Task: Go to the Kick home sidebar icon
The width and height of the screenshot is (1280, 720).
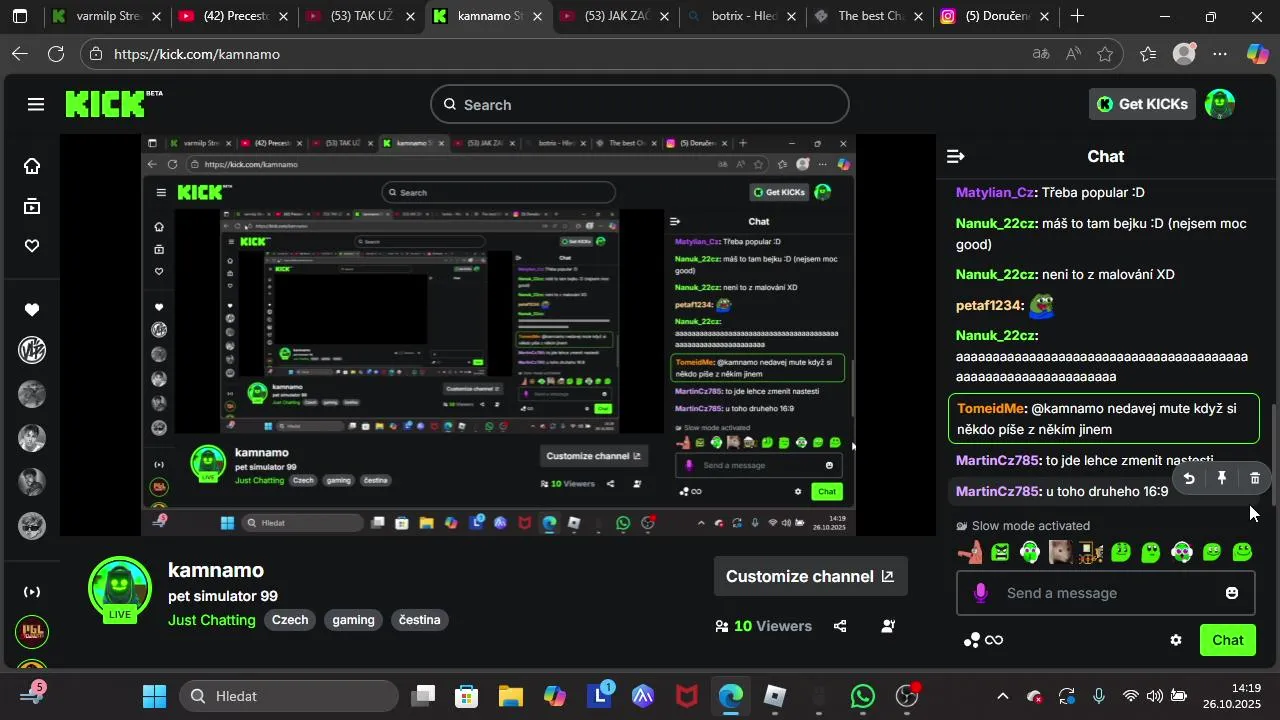Action: click(x=32, y=166)
